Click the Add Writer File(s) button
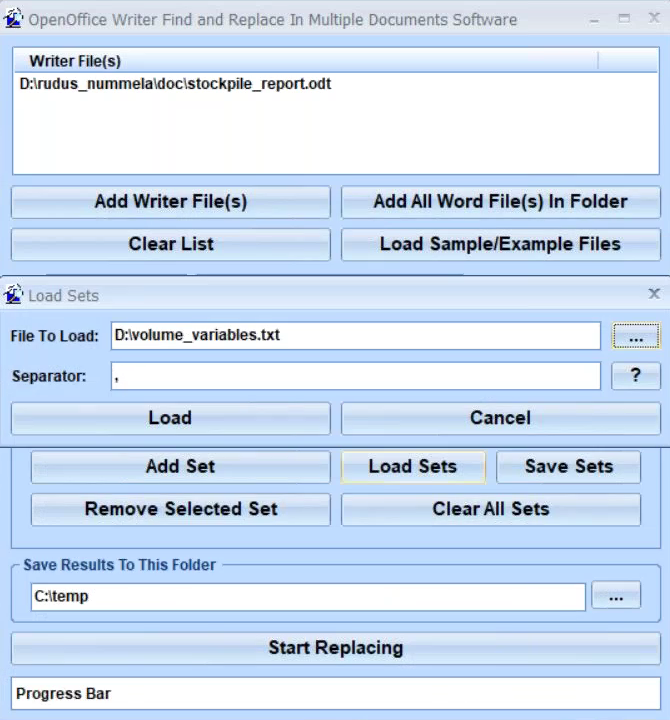This screenshot has width=670, height=720. coord(171,202)
